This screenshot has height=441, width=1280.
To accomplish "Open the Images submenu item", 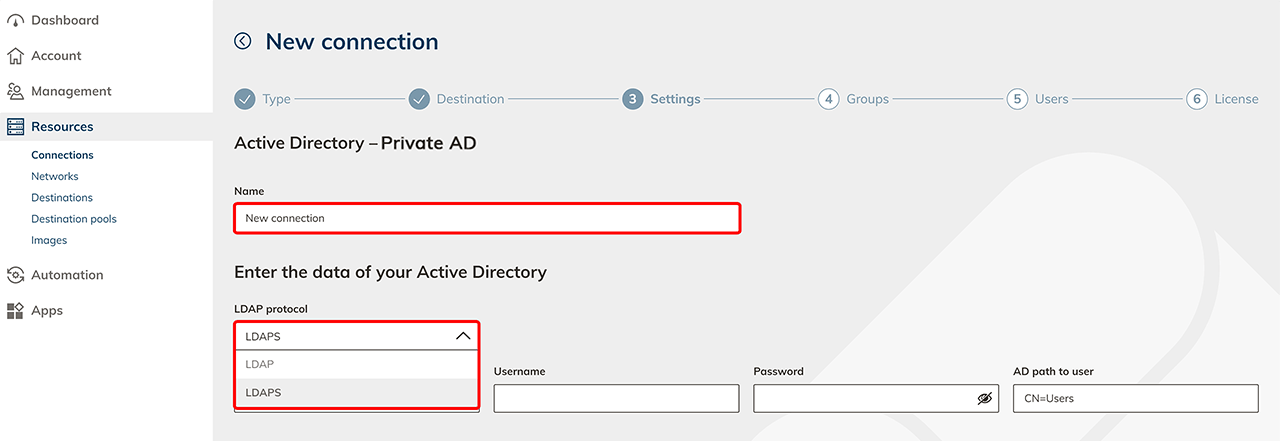I will click(x=49, y=240).
